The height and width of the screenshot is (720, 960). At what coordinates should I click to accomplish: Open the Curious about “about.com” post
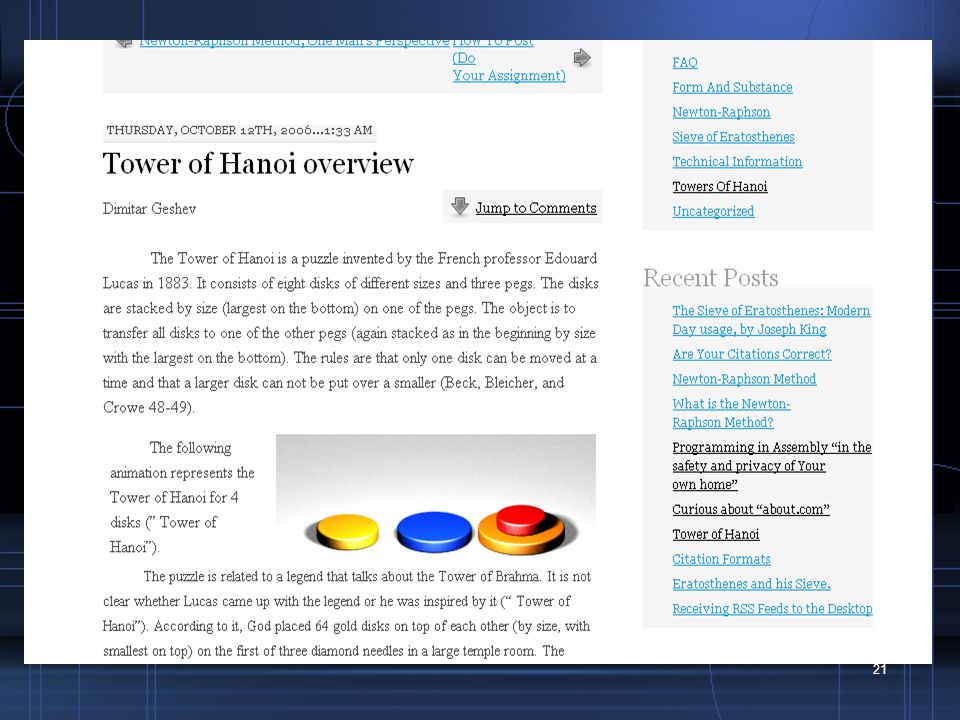[751, 509]
